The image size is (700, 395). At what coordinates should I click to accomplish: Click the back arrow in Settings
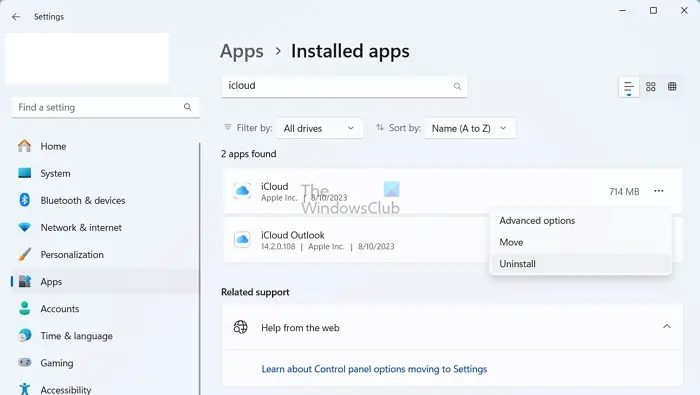click(x=16, y=17)
